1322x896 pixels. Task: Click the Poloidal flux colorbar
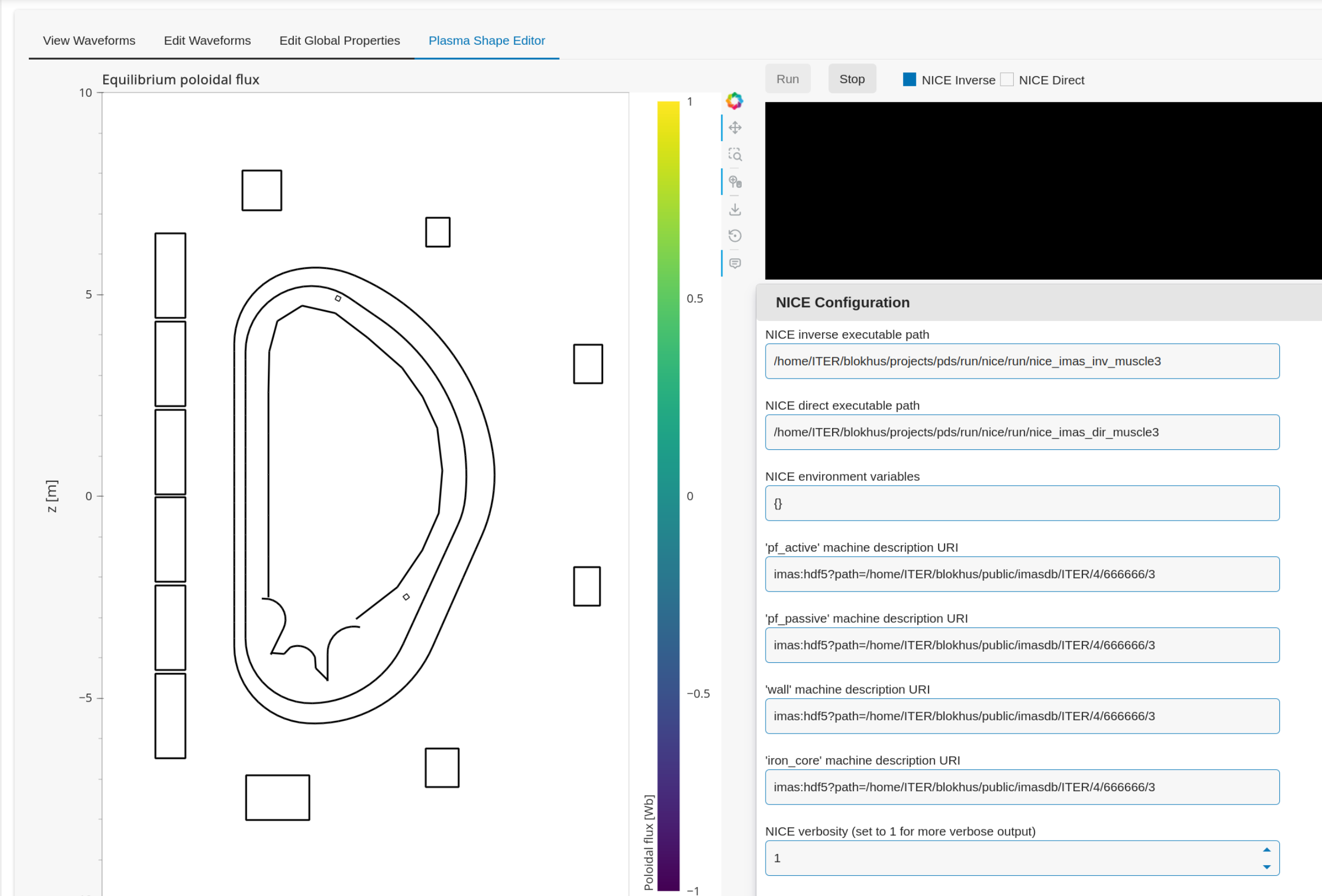click(x=668, y=496)
